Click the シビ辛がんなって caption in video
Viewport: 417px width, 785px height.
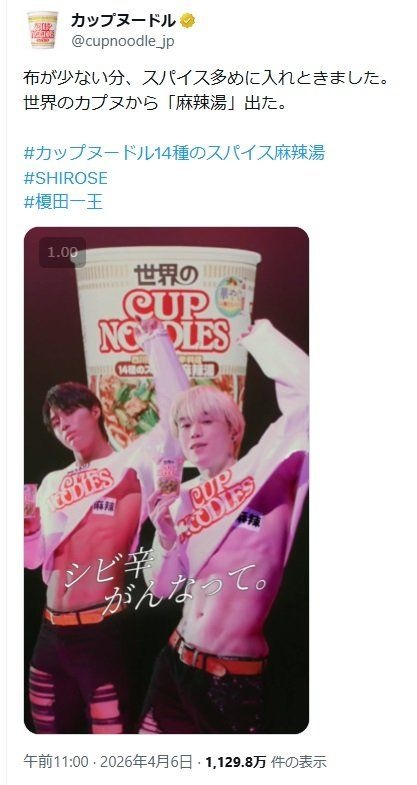click(165, 583)
